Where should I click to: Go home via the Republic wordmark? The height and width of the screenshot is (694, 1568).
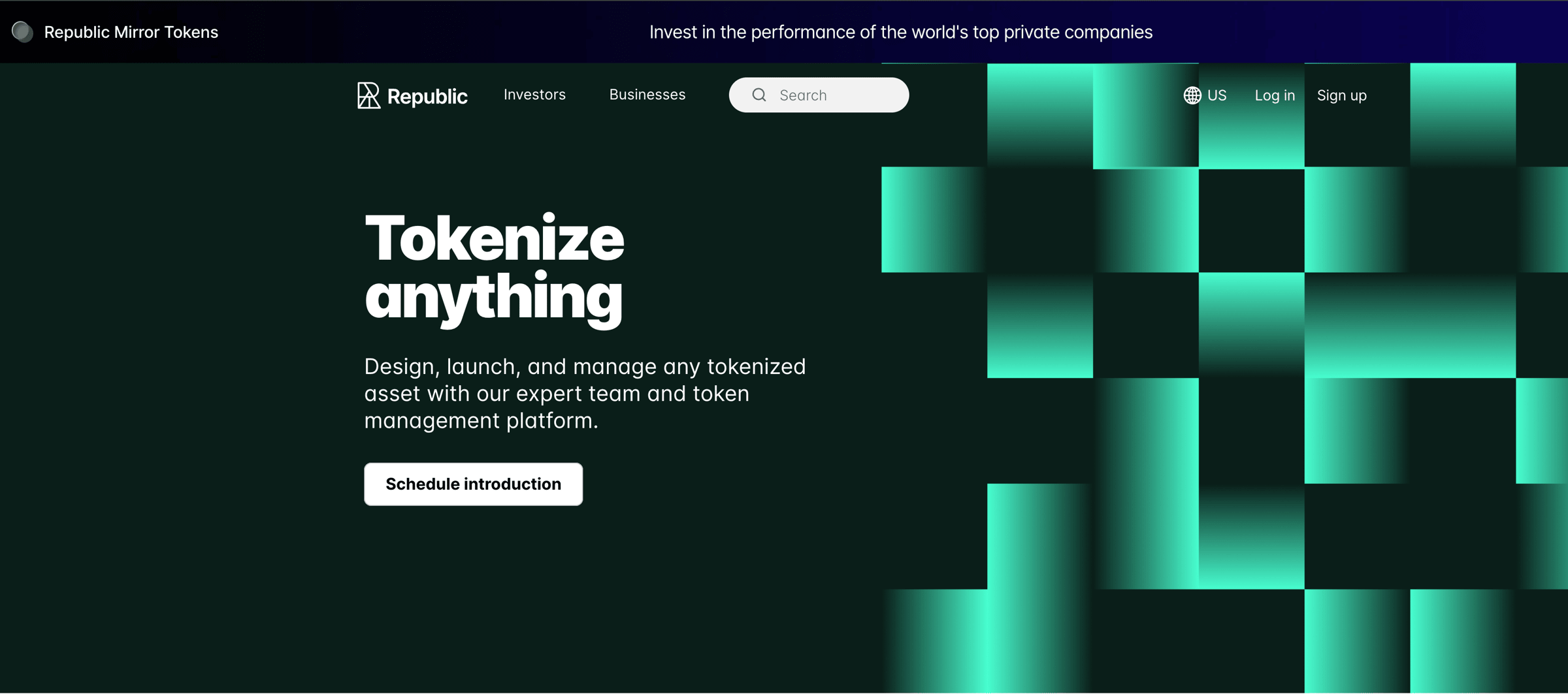click(427, 97)
